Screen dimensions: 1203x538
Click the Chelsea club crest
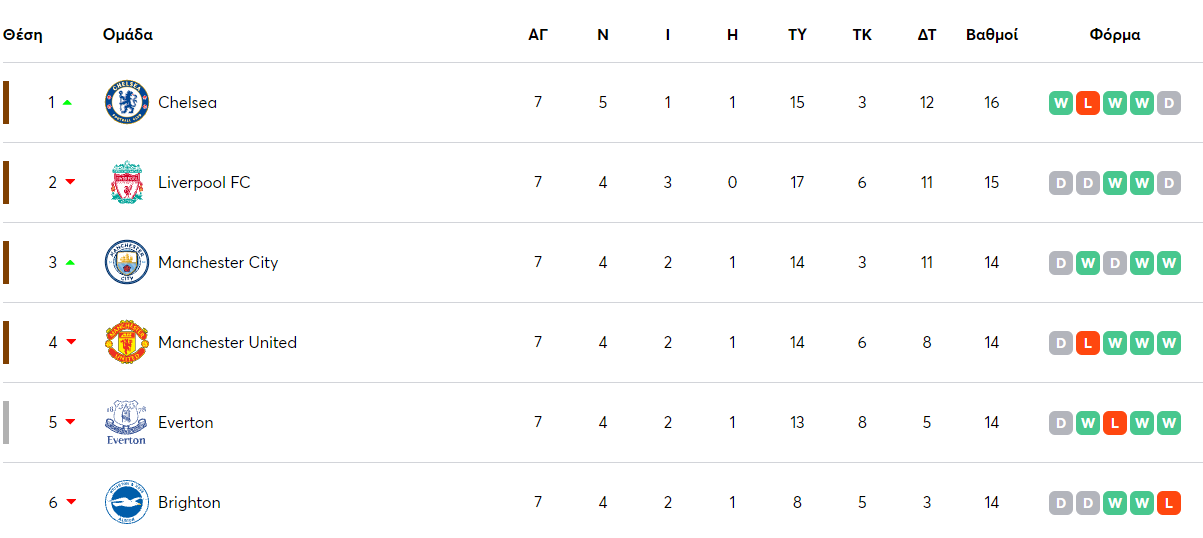(x=127, y=102)
